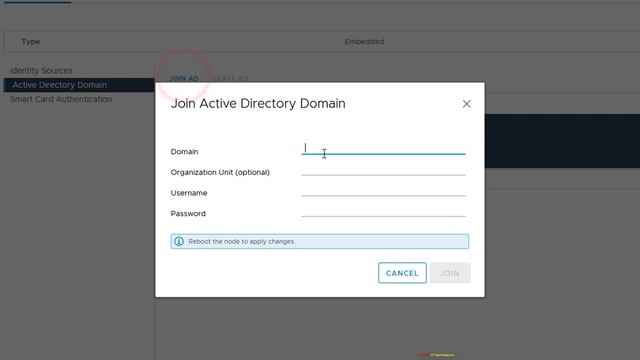Click the JOIN AD link

pyautogui.click(x=184, y=78)
